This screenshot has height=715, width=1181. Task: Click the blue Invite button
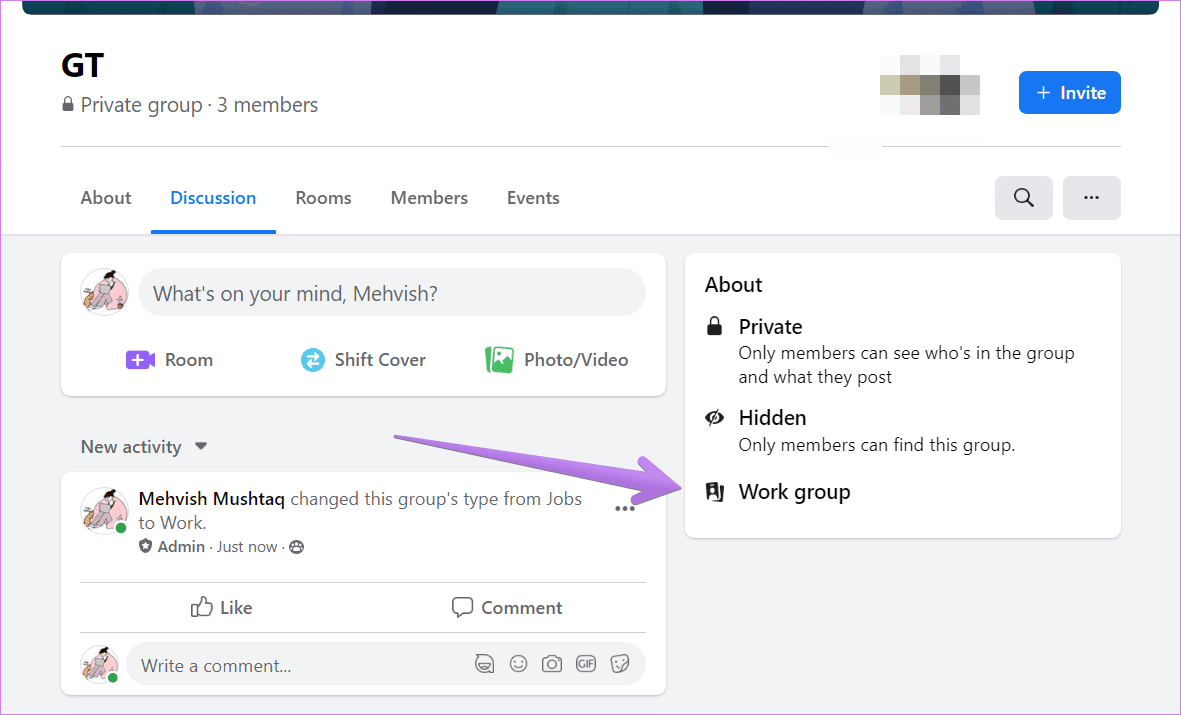(x=1070, y=93)
